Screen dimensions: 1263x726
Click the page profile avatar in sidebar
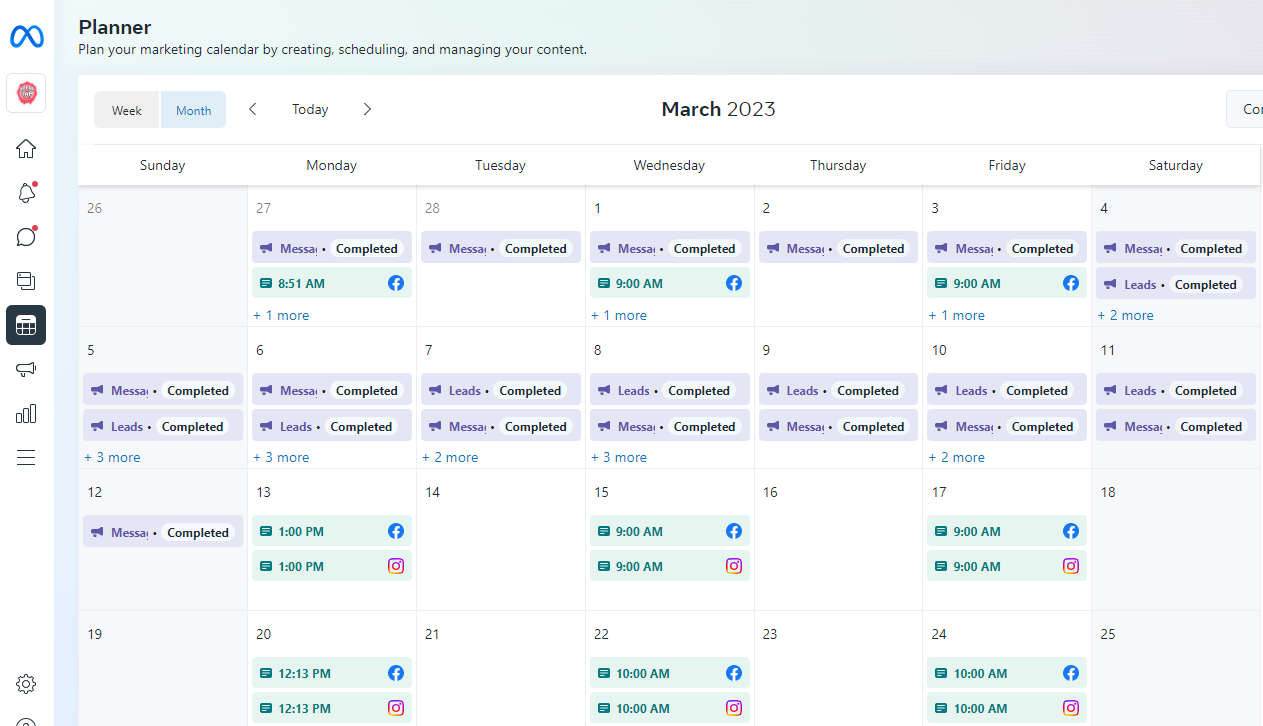pyautogui.click(x=26, y=93)
